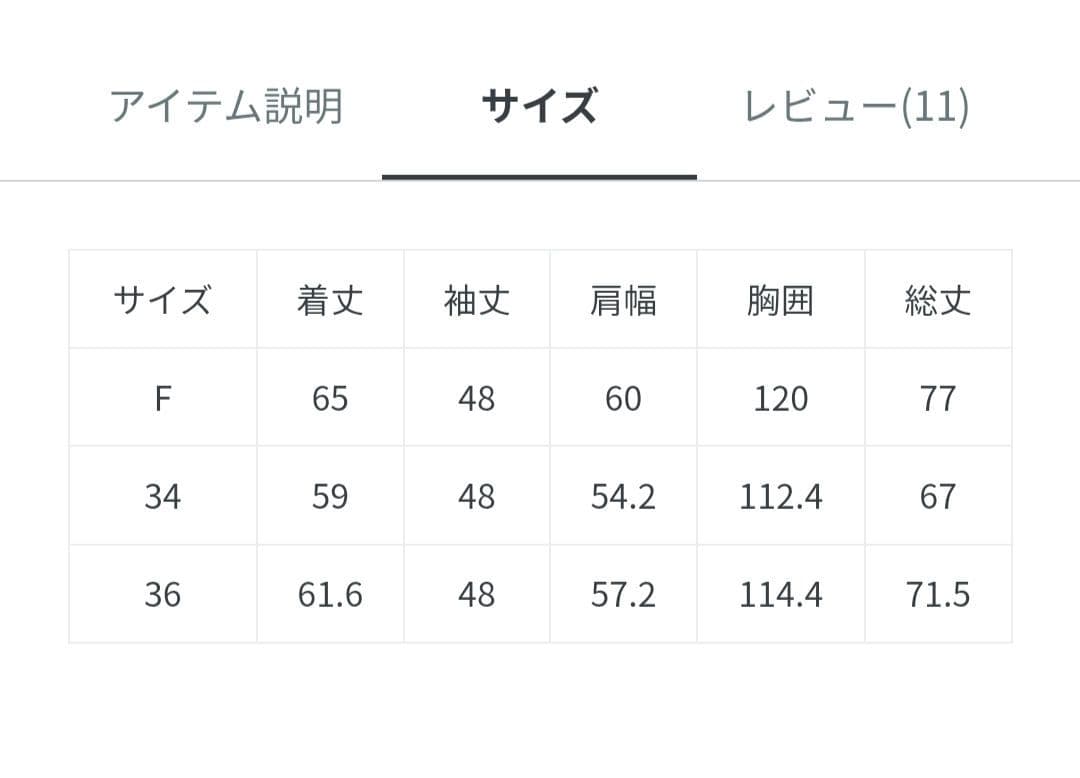This screenshot has height=778, width=1080.
Task: Click the 肩幅 value 54.2 for size 34
Action: pos(623,496)
